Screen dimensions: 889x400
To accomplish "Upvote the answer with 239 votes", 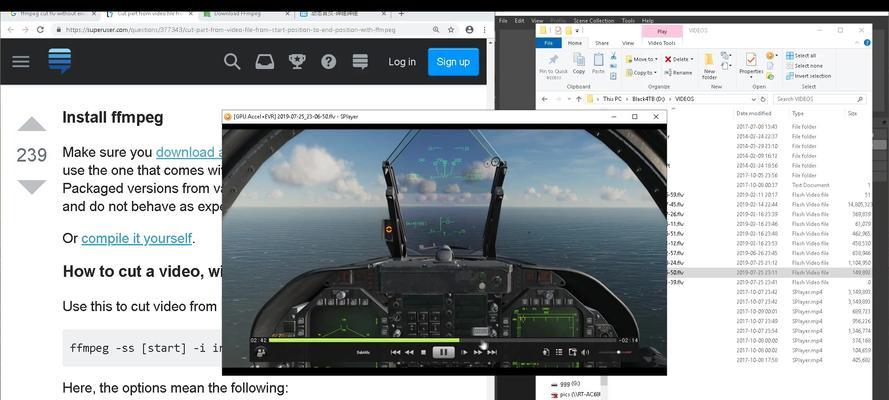I will (32, 125).
